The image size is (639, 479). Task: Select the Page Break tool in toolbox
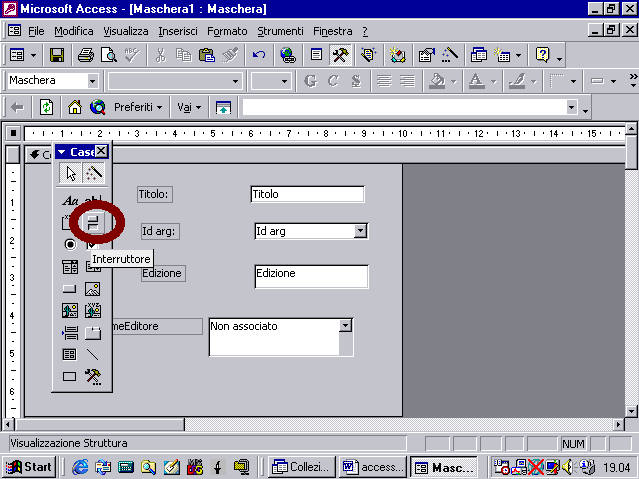coord(70,333)
